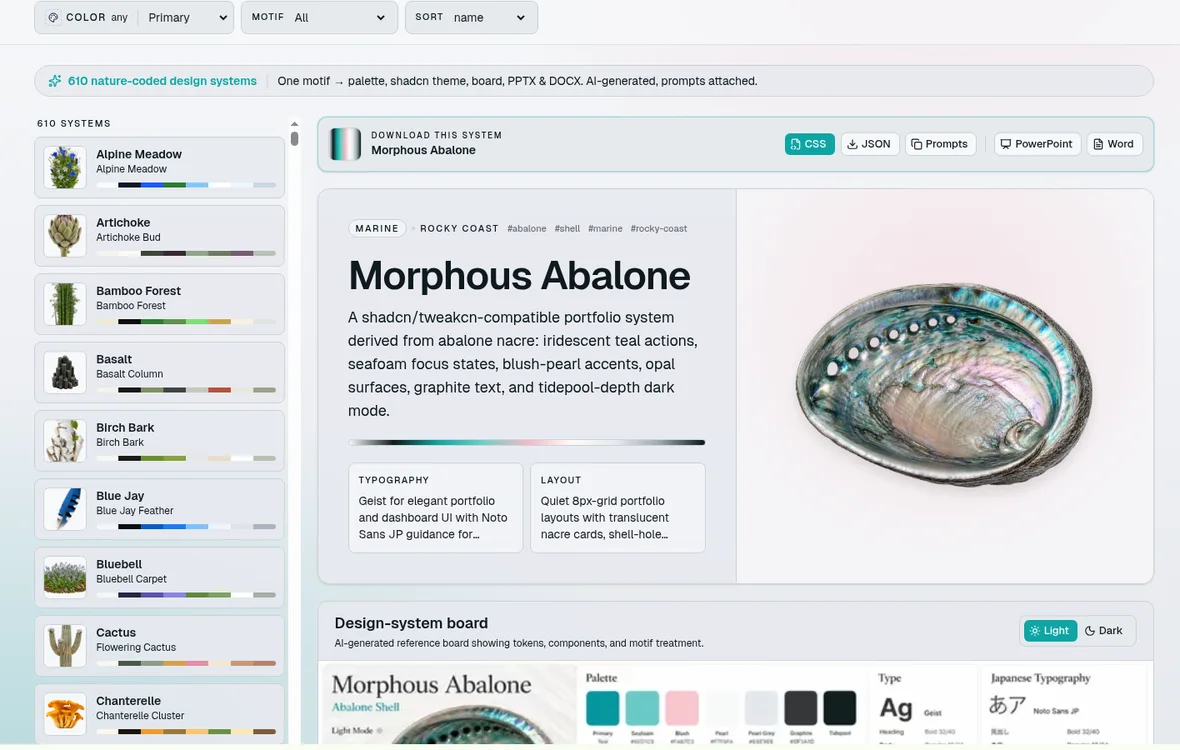Click the Seafoam palette swatch
This screenshot has width=1180, height=750.
pyautogui.click(x=642, y=708)
